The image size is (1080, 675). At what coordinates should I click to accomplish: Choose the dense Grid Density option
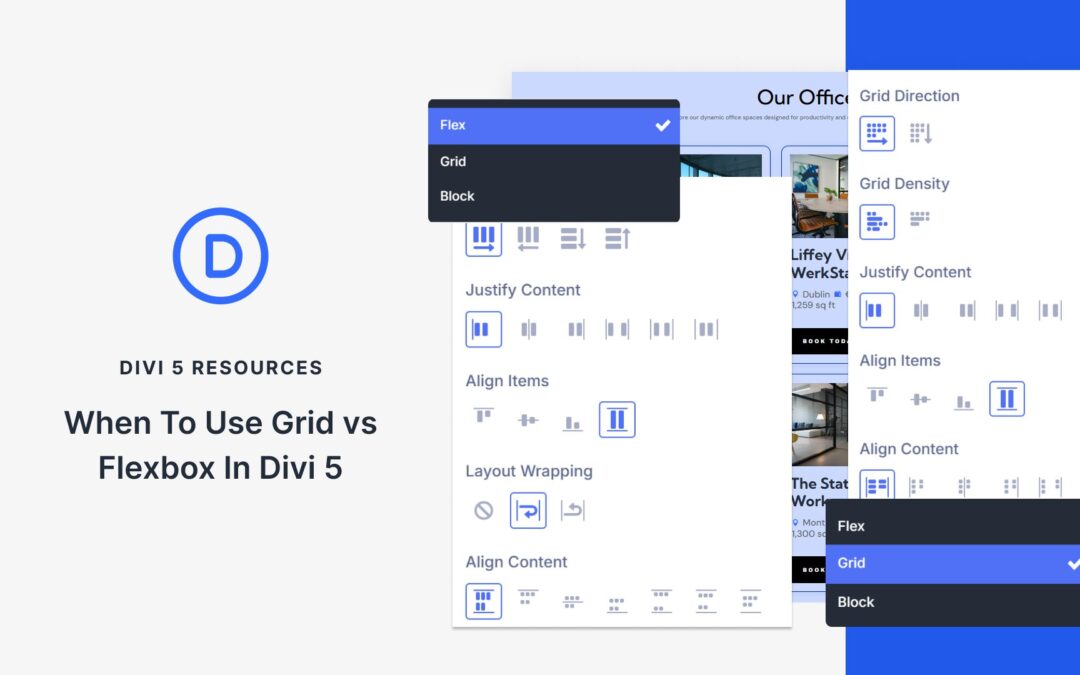tap(877, 221)
